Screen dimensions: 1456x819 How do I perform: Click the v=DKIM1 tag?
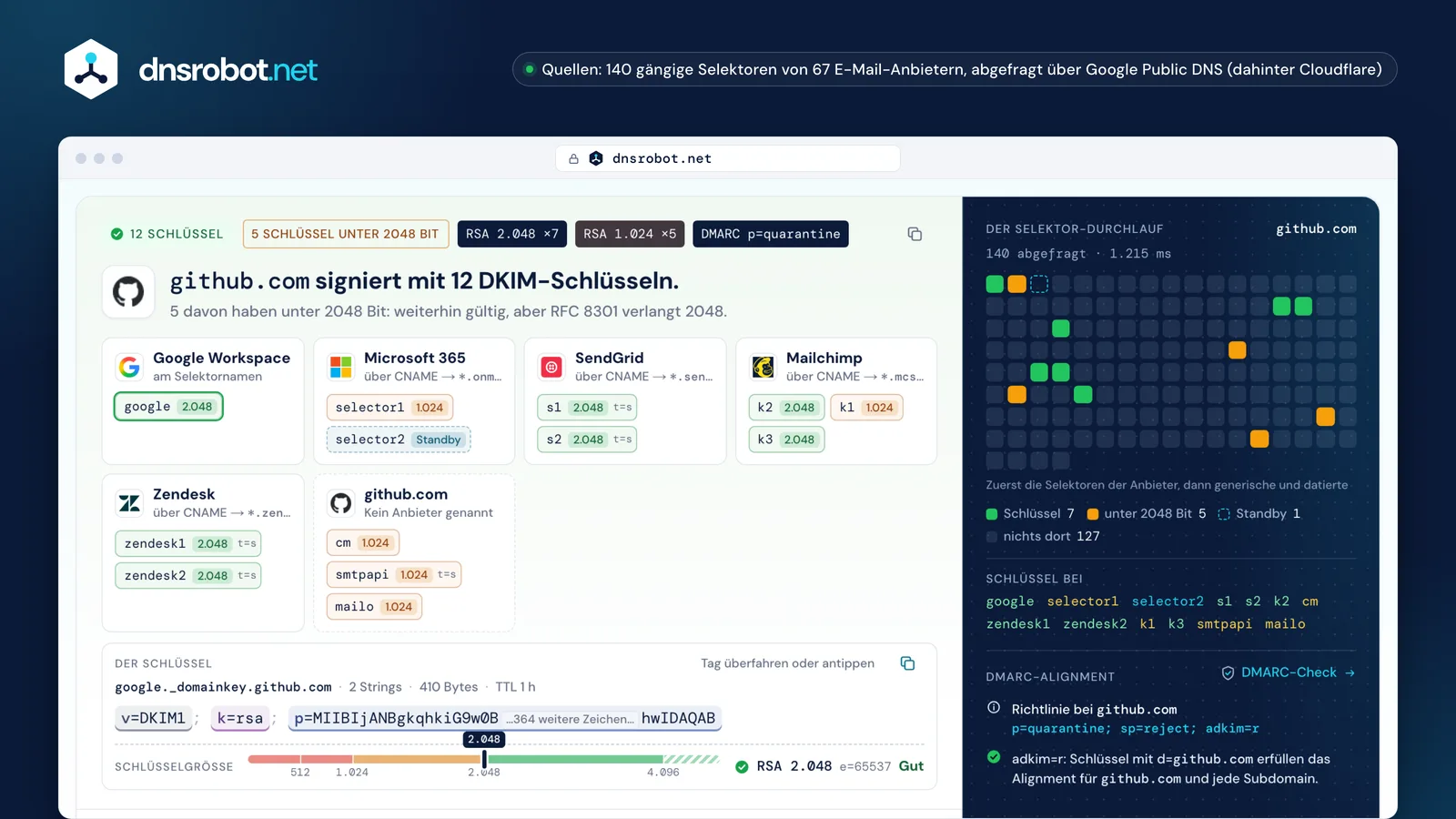pyautogui.click(x=154, y=718)
